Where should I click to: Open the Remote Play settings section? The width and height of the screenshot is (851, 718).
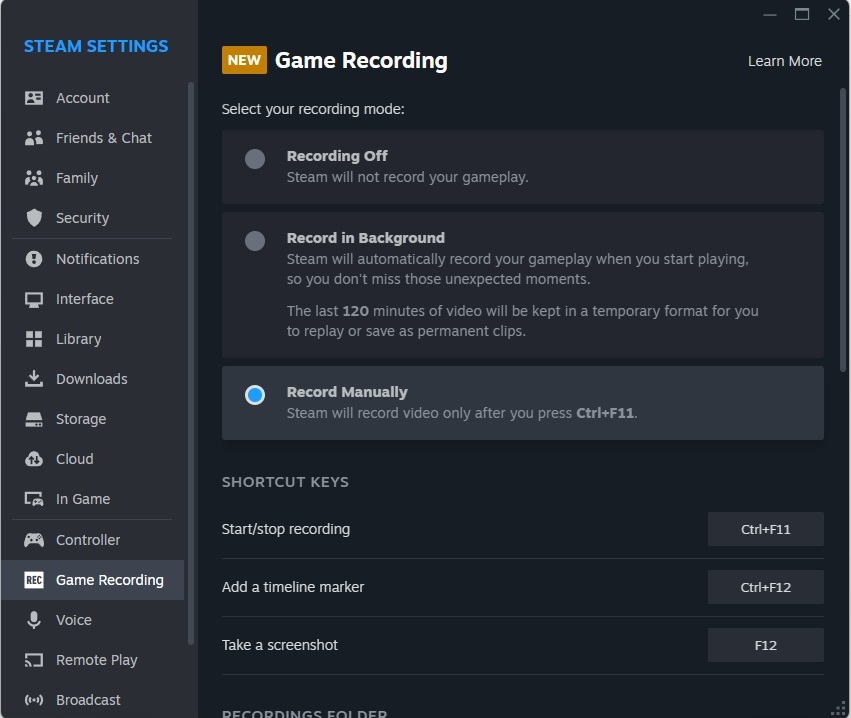96,660
